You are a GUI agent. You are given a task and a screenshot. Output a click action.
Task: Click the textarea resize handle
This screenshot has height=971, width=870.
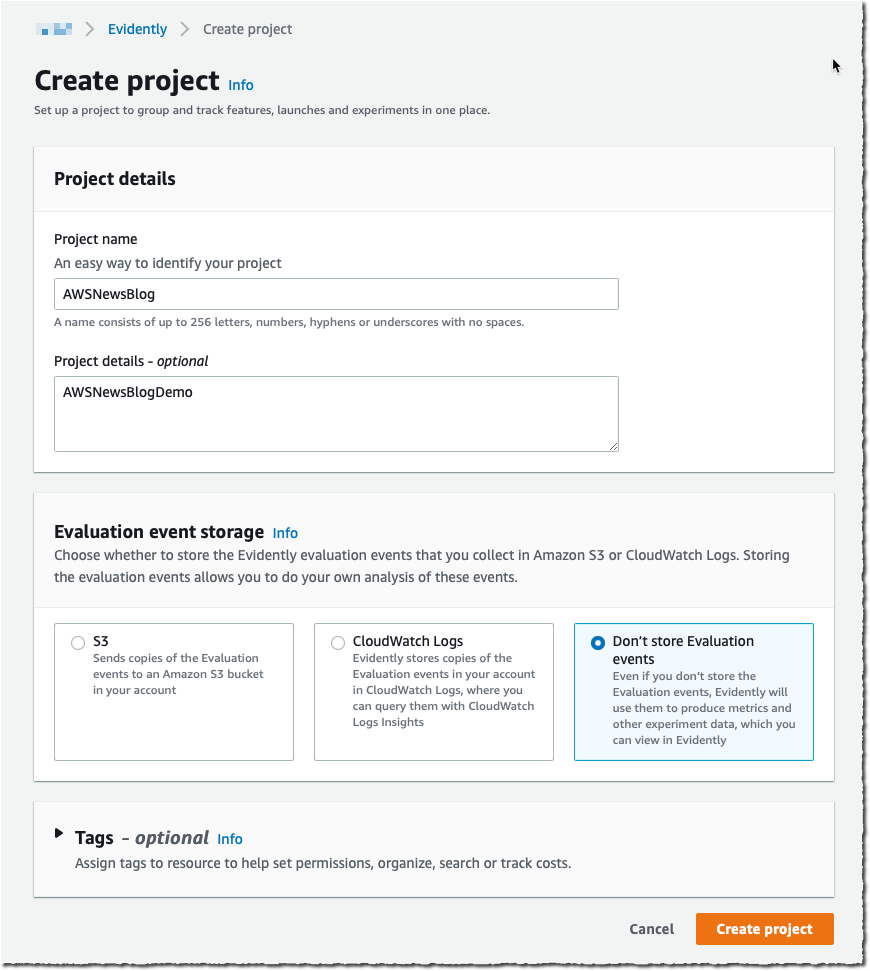coord(613,448)
